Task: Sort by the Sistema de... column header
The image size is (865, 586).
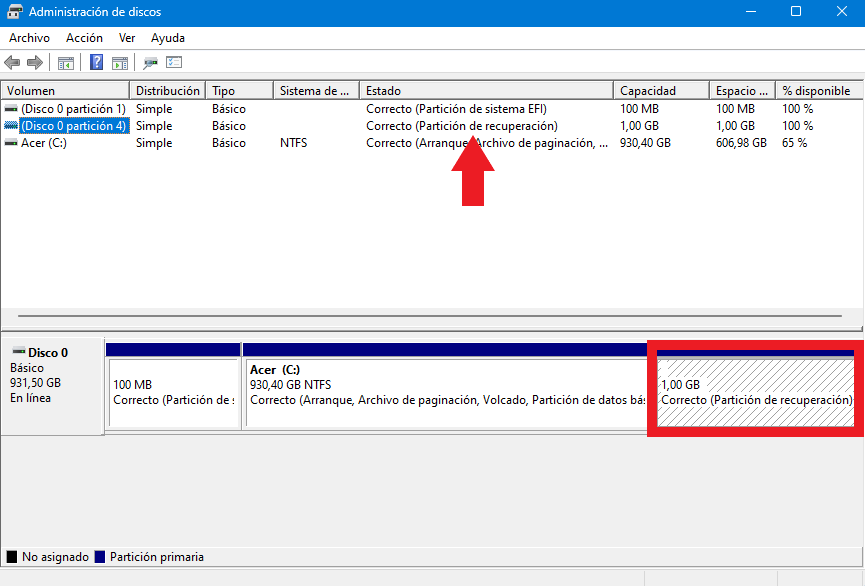Action: [x=316, y=90]
